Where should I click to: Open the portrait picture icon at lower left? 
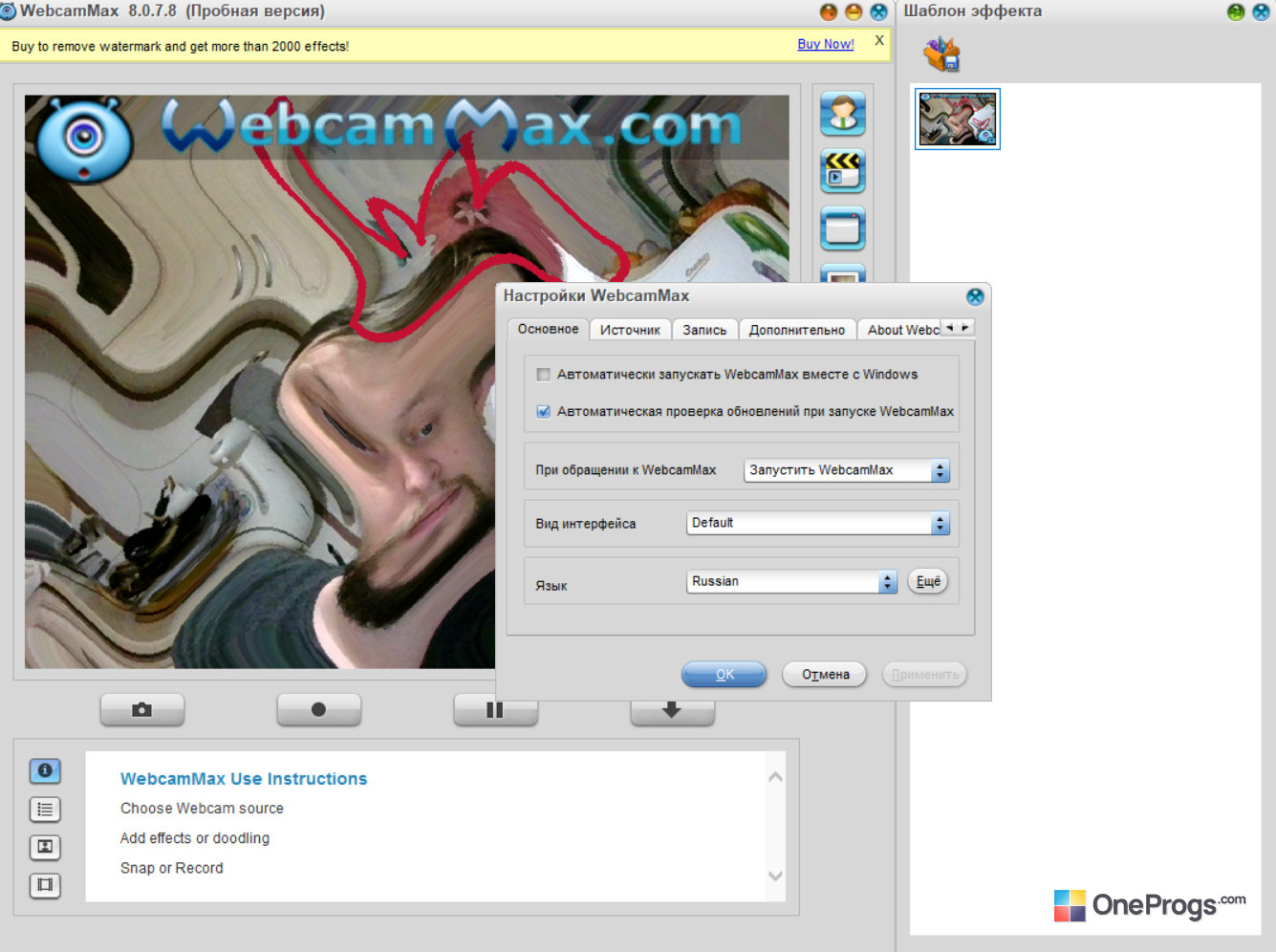click(x=45, y=847)
